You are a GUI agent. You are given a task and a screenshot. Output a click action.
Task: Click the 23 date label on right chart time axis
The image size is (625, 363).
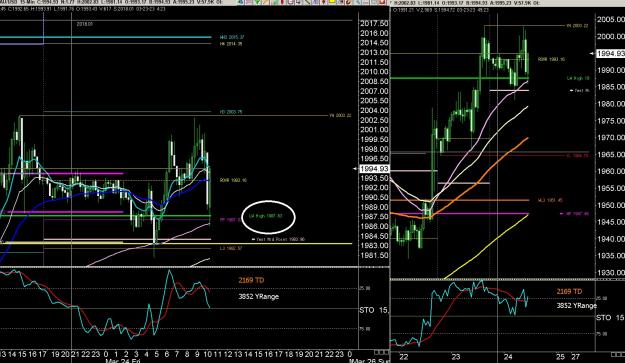[x=456, y=357]
